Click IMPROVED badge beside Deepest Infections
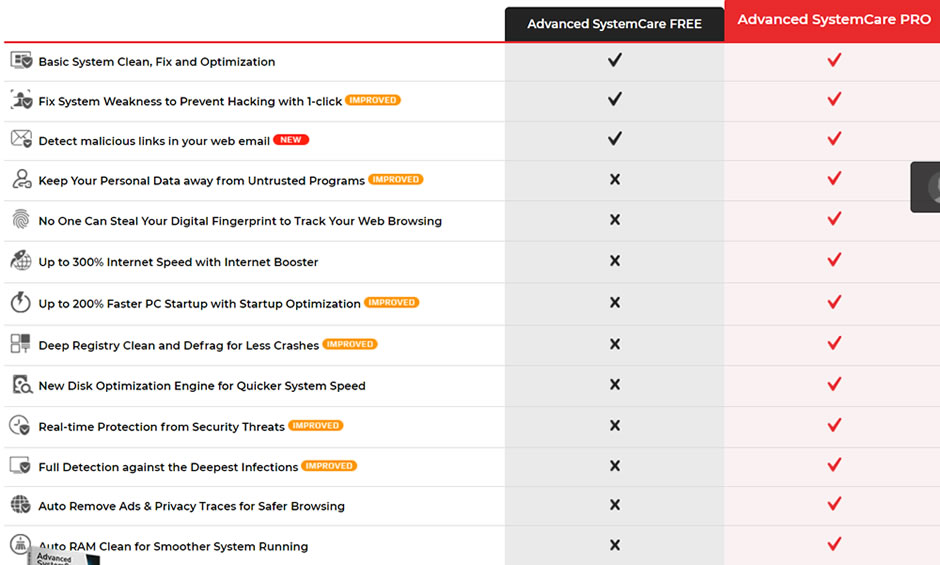 [329, 466]
